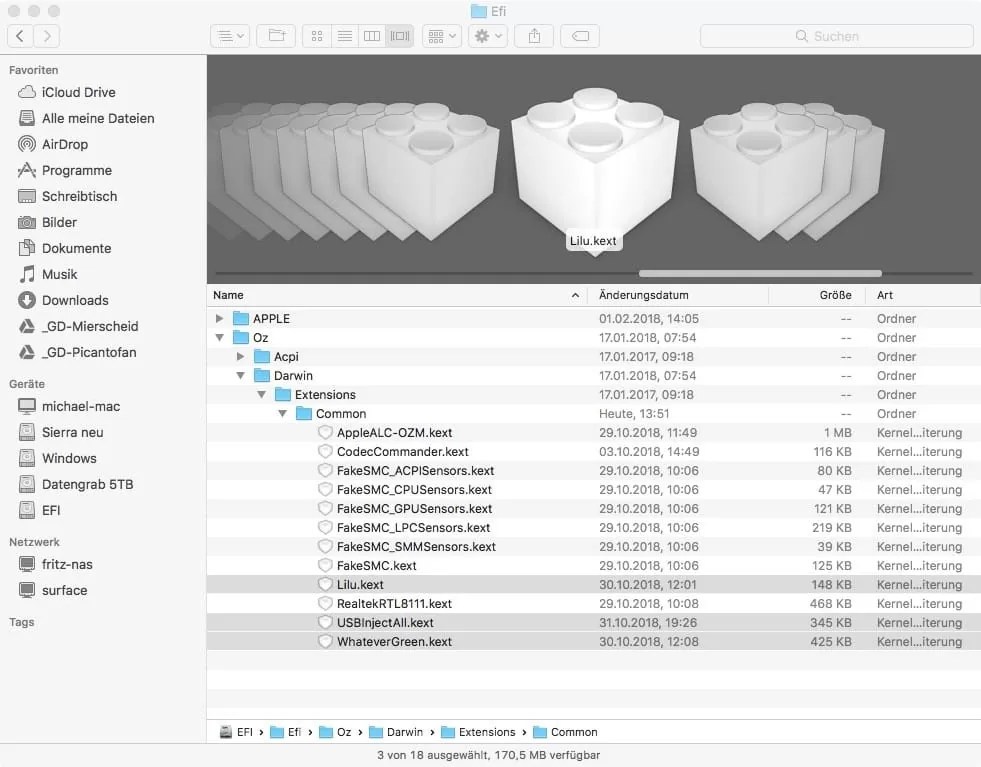
Task: Sort by Änderungsdatum column header
Action: (678, 295)
